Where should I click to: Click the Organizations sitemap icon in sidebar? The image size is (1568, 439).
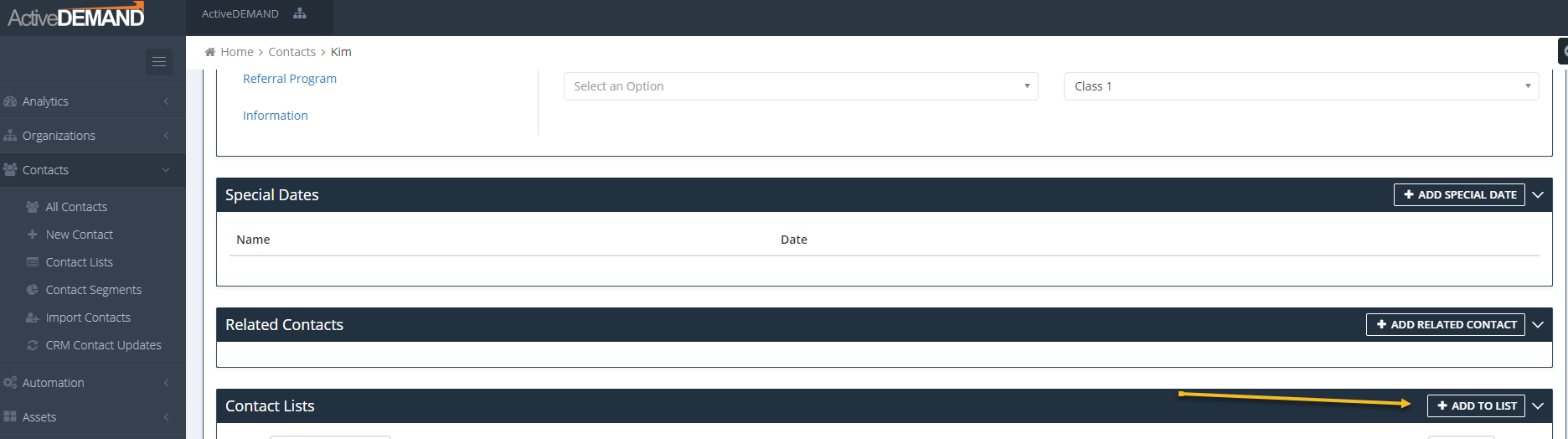10,136
